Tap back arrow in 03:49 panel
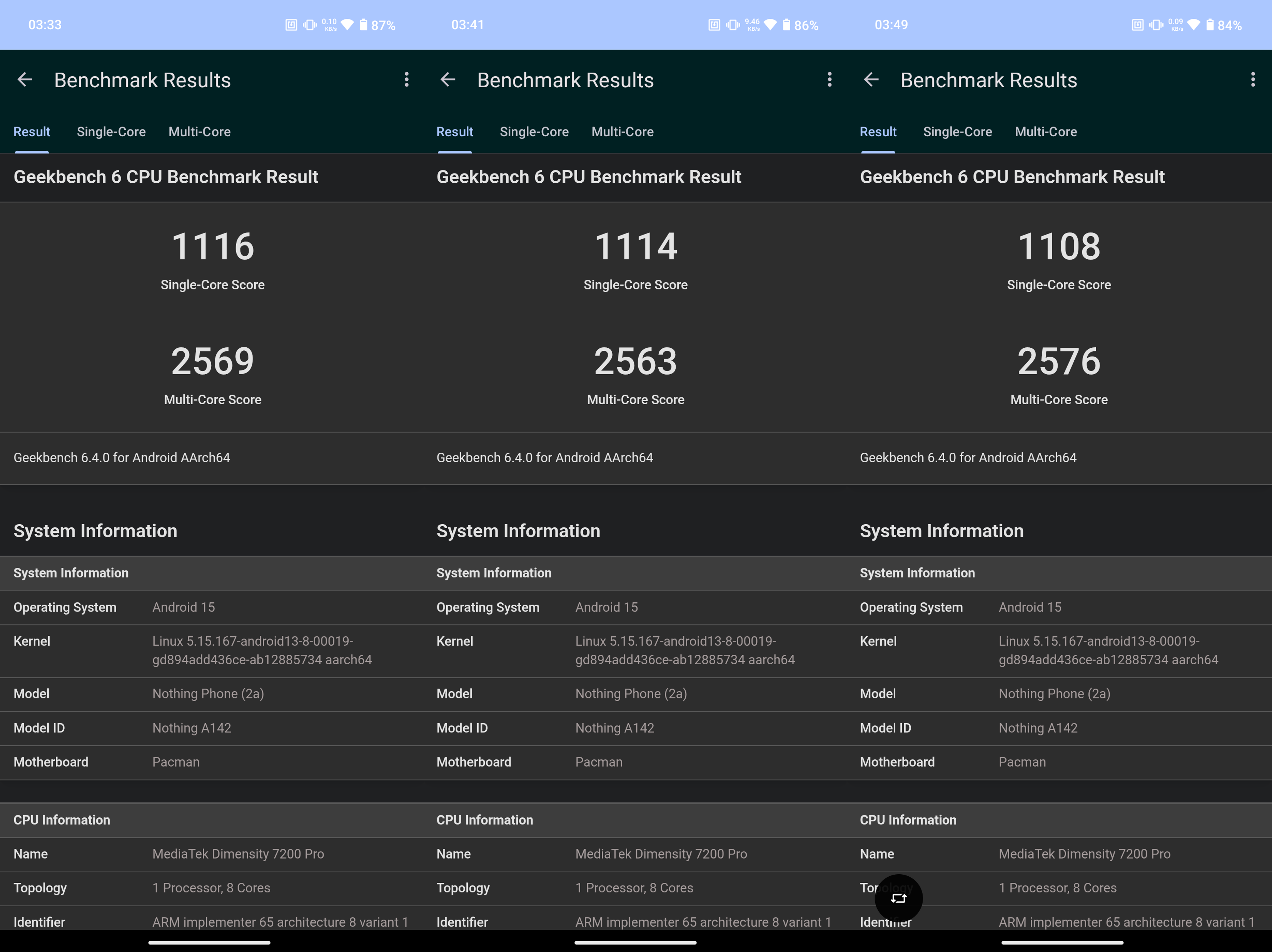 click(x=871, y=79)
